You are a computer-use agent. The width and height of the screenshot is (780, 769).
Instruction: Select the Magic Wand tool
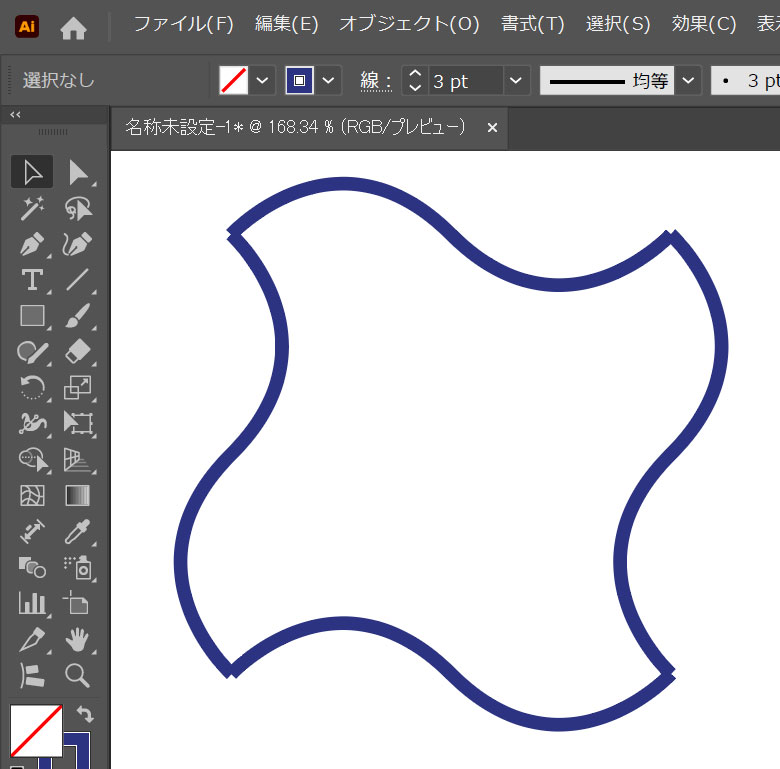point(32,208)
